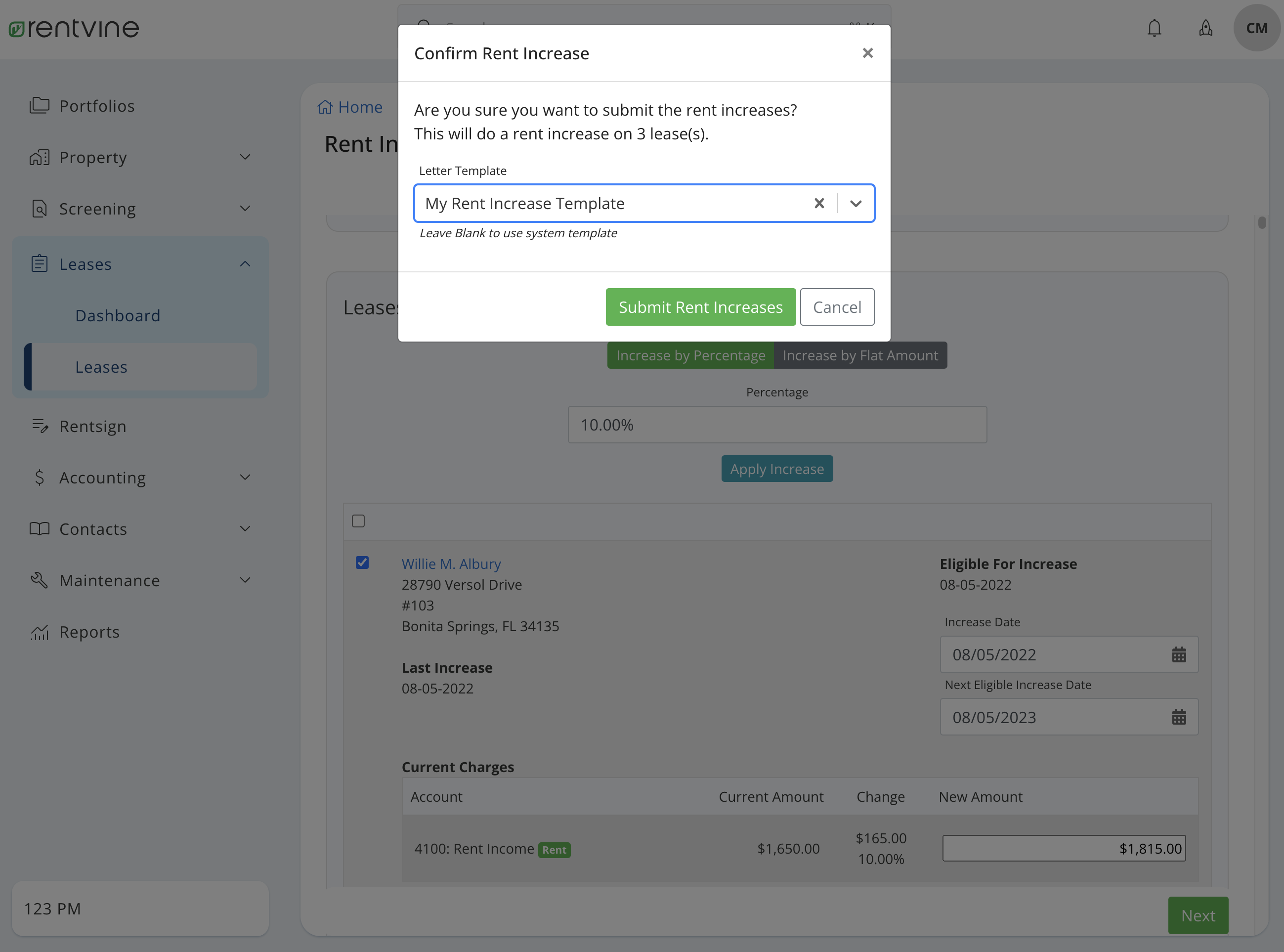Uncheck the Willie M. Albury lease checkbox
Viewport: 1284px width, 952px height.
[362, 563]
